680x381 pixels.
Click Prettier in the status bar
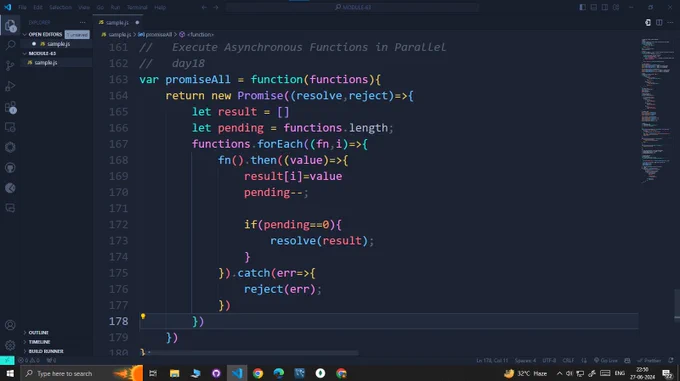649,360
